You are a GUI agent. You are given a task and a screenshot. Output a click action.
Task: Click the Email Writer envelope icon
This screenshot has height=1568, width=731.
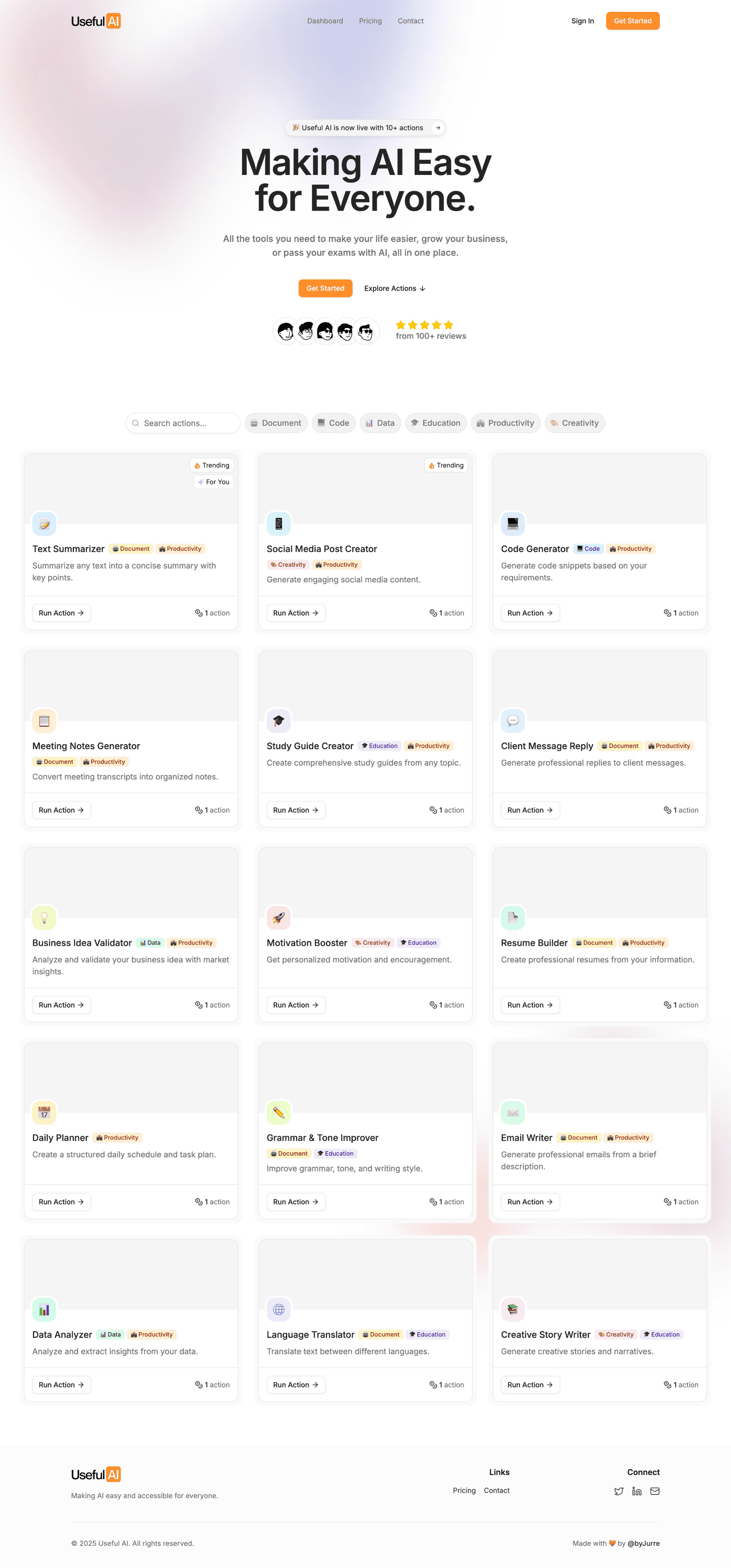(x=513, y=1112)
